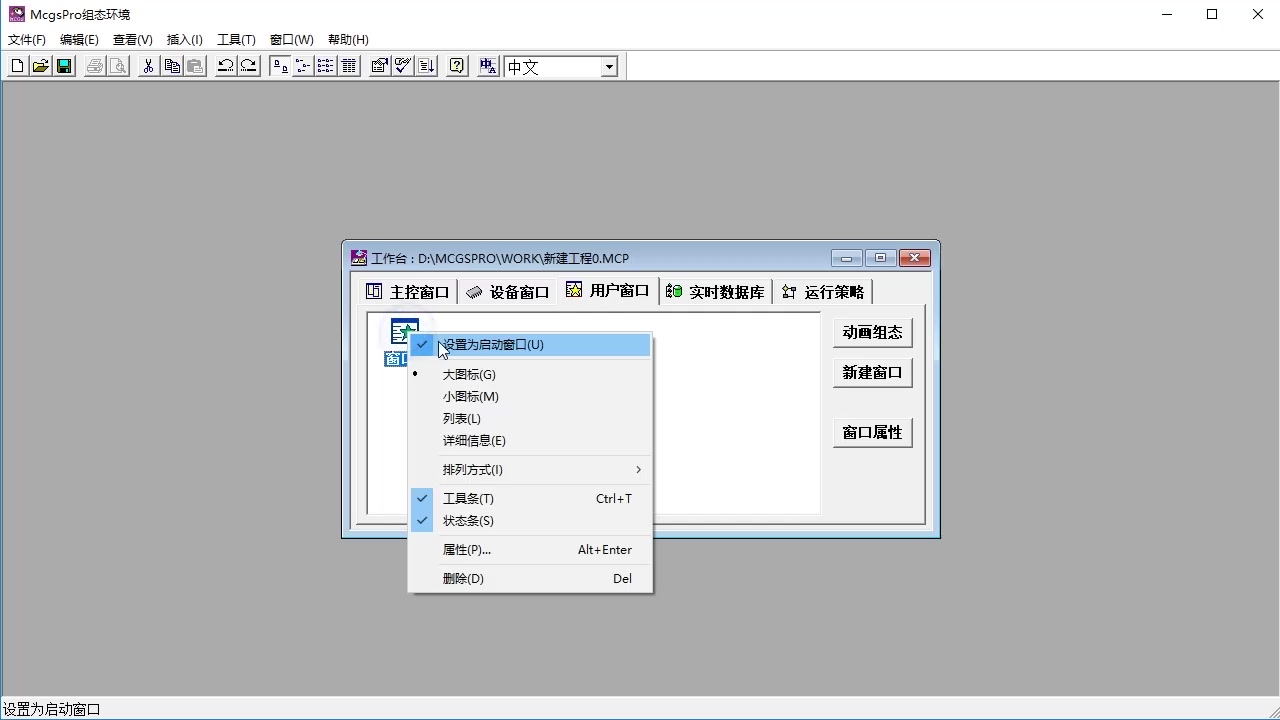The width and height of the screenshot is (1280, 720).
Task: Select 大图标(G) view option
Action: 530,375
